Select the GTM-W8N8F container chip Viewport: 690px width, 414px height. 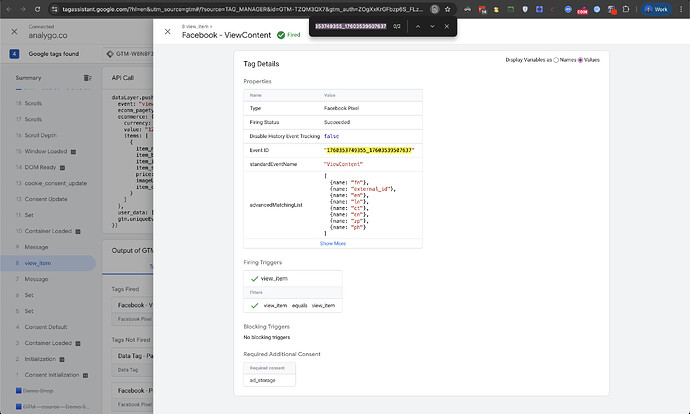click(128, 54)
